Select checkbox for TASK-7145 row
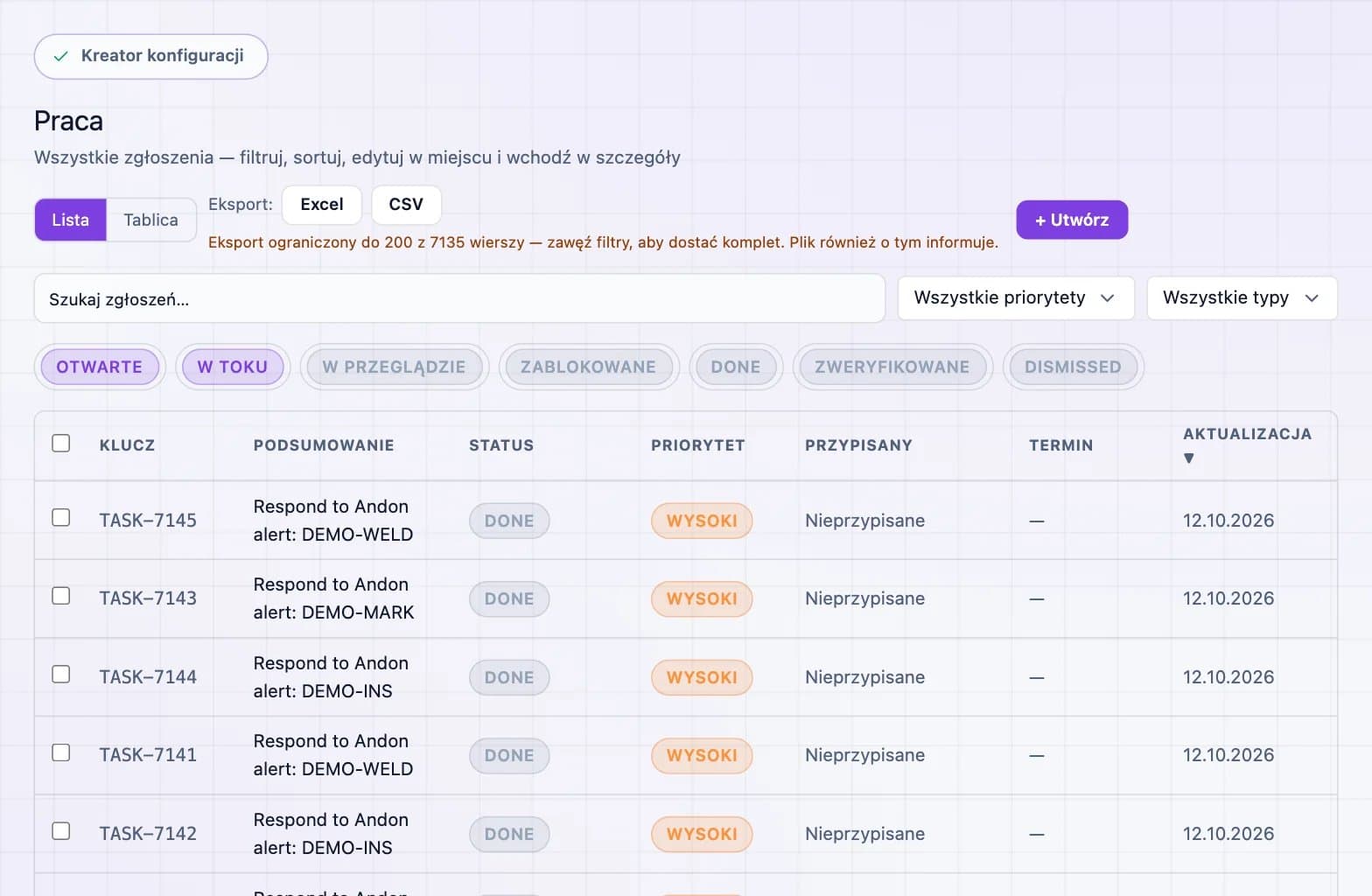This screenshot has width=1372, height=896. click(60, 517)
